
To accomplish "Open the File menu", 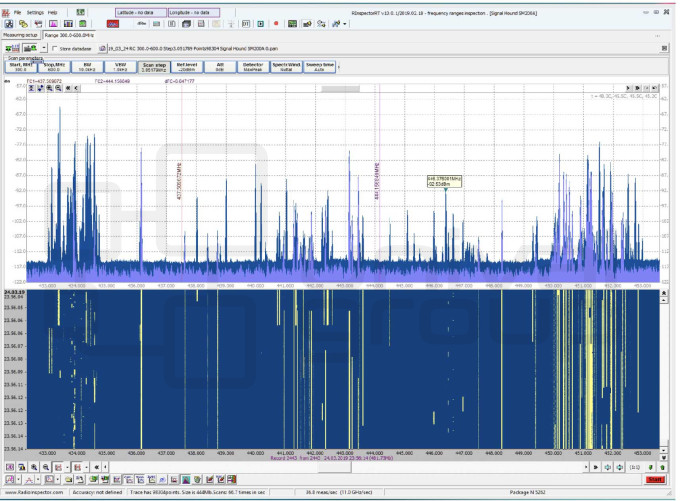I will (17, 12).
